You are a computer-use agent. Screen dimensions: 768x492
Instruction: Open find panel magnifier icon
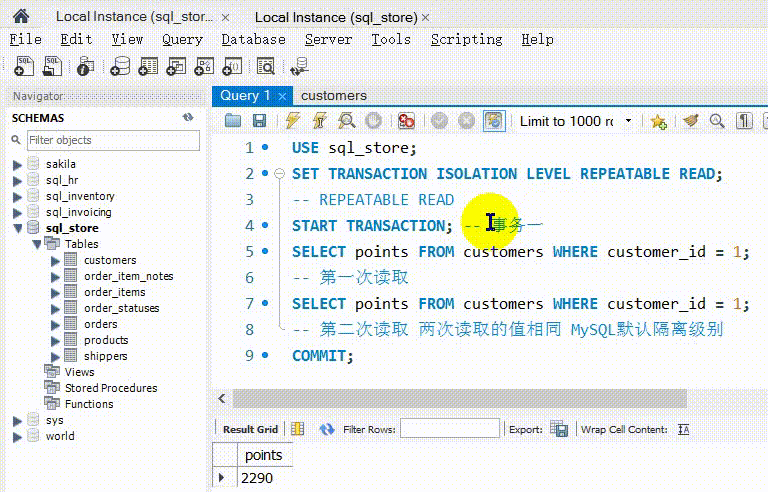coord(717,121)
